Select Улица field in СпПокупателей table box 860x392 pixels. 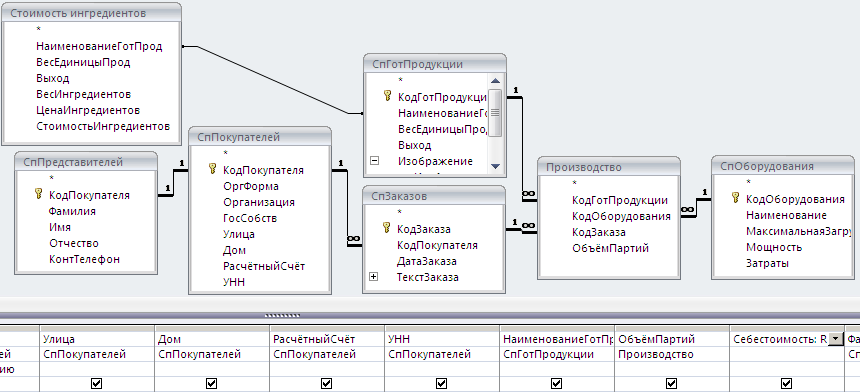[x=239, y=234]
